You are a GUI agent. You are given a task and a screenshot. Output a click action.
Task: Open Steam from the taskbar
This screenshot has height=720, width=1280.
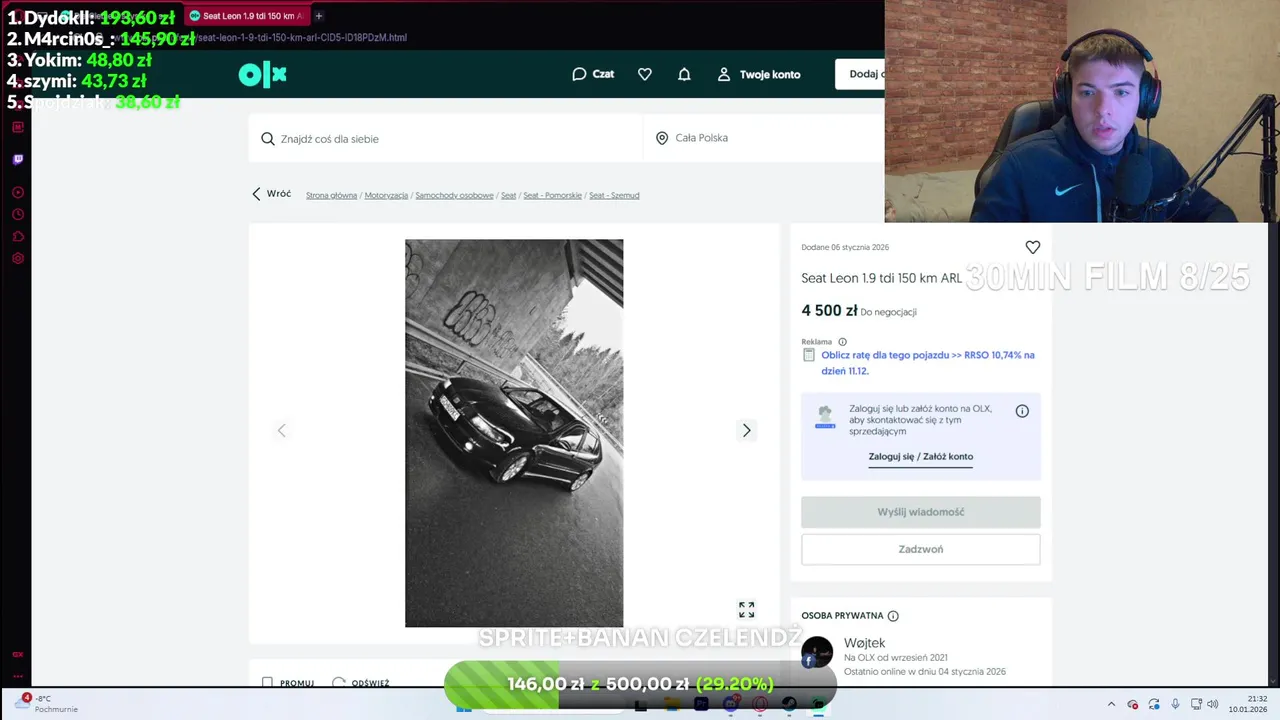tap(789, 704)
